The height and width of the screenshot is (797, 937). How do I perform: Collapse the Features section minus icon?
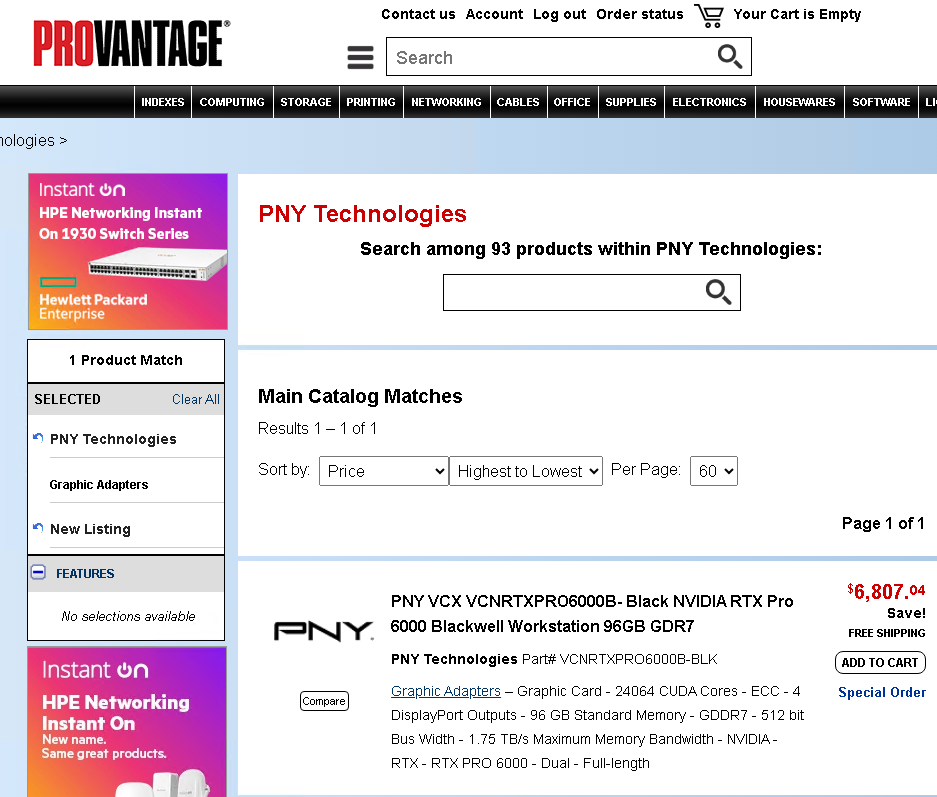(39, 573)
